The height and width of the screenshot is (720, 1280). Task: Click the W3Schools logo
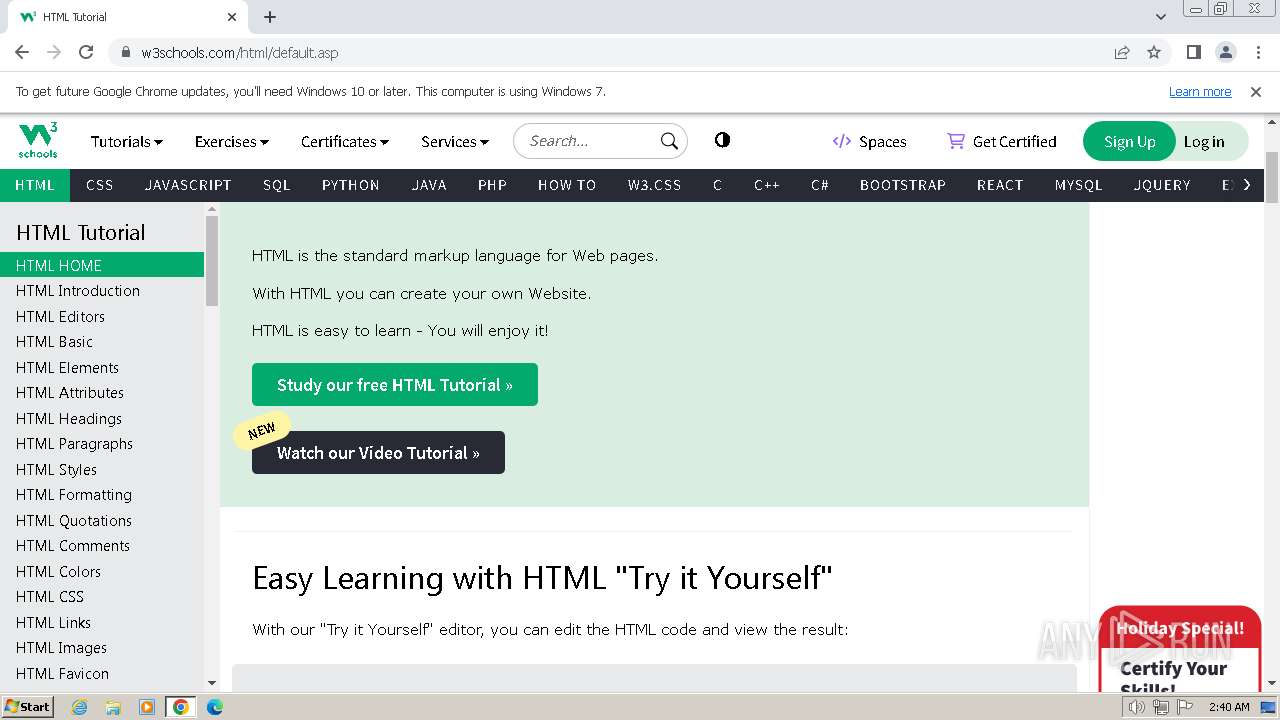[38, 141]
